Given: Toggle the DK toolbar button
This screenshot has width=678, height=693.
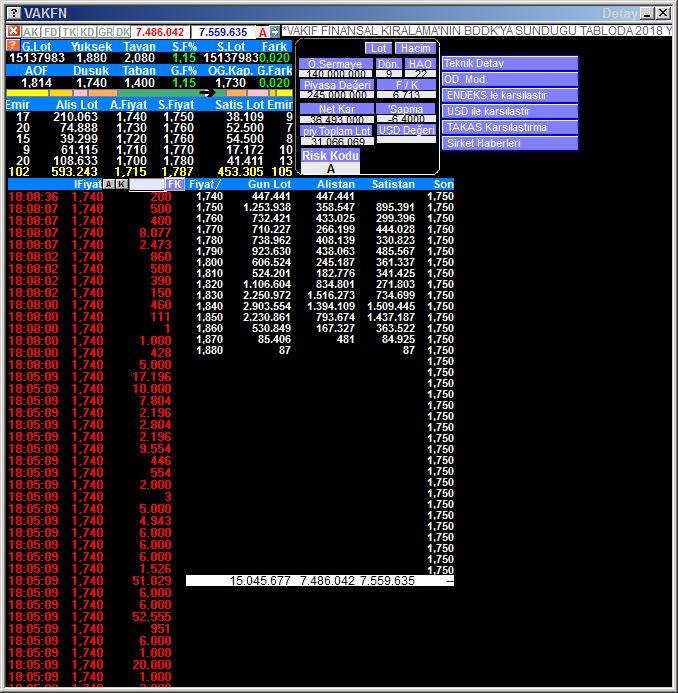Looking at the screenshot, I should 122,32.
